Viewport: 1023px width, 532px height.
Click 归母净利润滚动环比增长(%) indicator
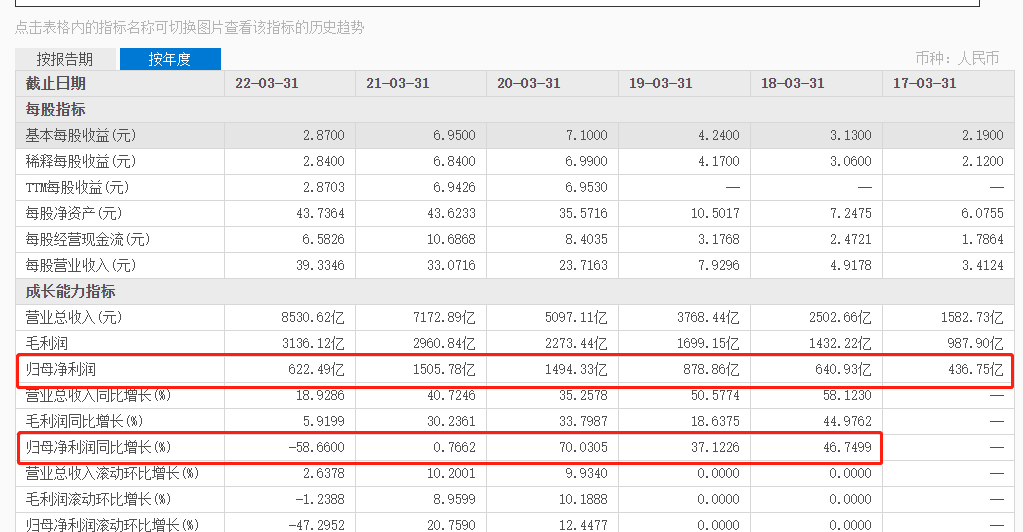tap(111, 524)
